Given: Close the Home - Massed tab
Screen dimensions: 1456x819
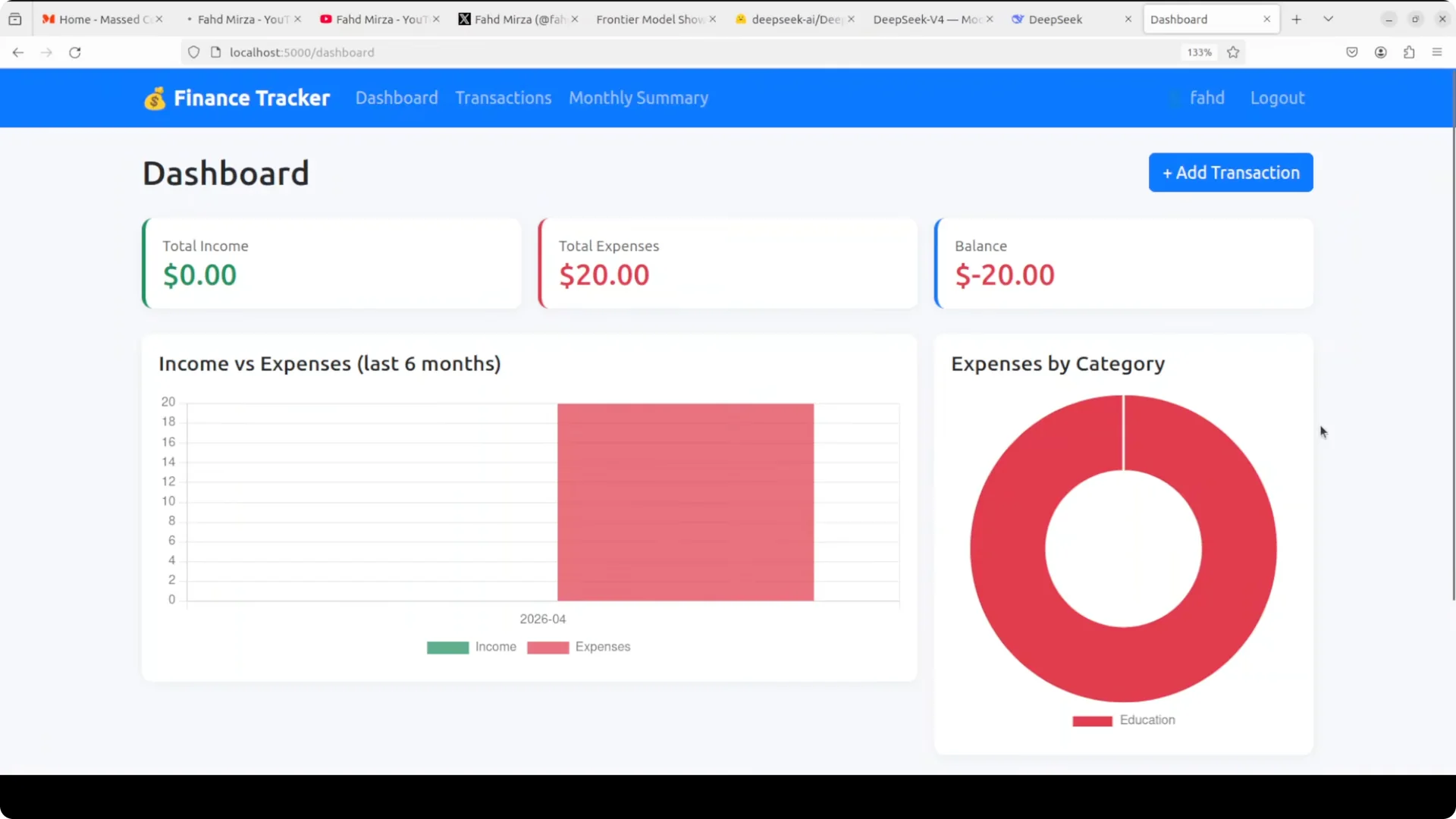Looking at the screenshot, I should point(159,19).
